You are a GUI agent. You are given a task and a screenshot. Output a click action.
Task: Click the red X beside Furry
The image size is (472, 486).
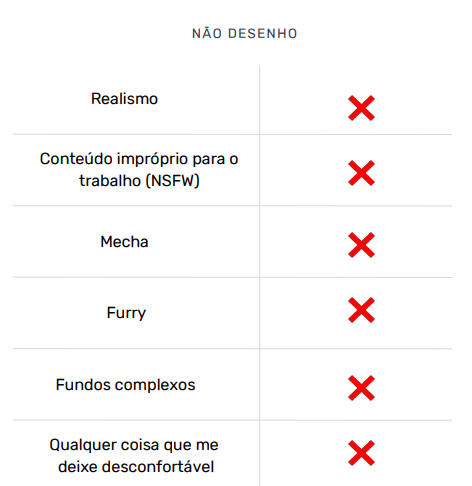pyautogui.click(x=361, y=310)
